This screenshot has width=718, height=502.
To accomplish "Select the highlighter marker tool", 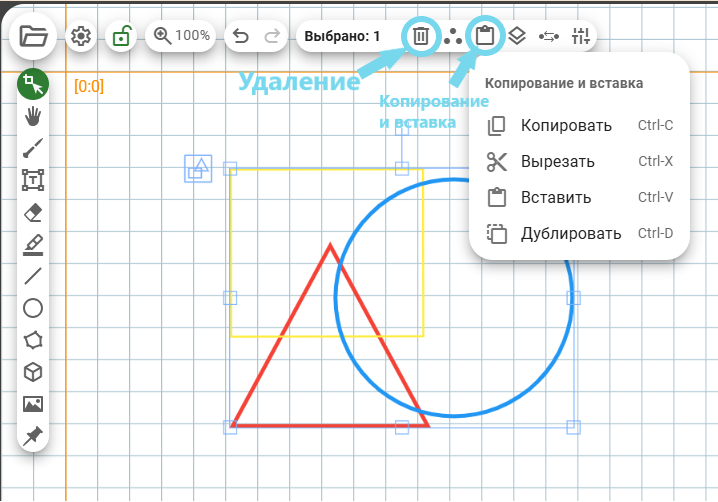I will click(33, 244).
